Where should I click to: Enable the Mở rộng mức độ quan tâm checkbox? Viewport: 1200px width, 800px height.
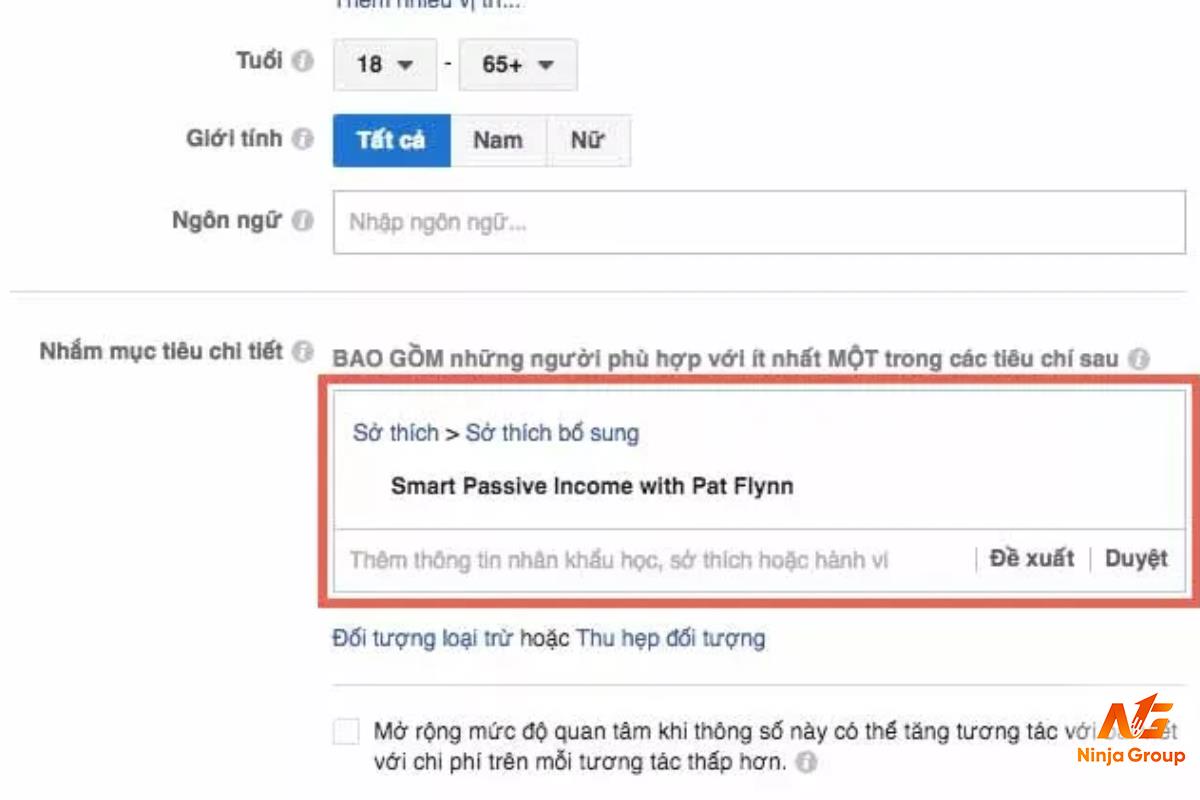[x=346, y=731]
